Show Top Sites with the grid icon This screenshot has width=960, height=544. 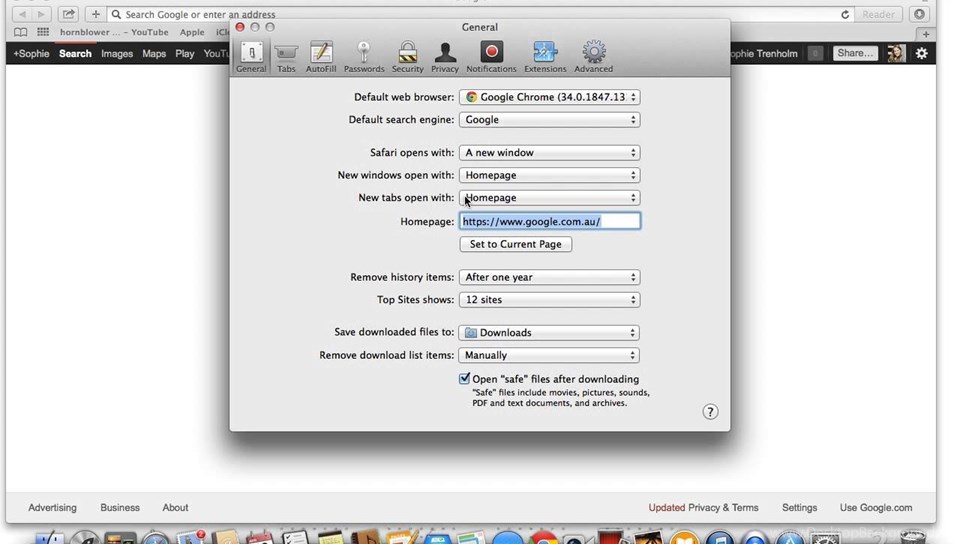[x=43, y=32]
